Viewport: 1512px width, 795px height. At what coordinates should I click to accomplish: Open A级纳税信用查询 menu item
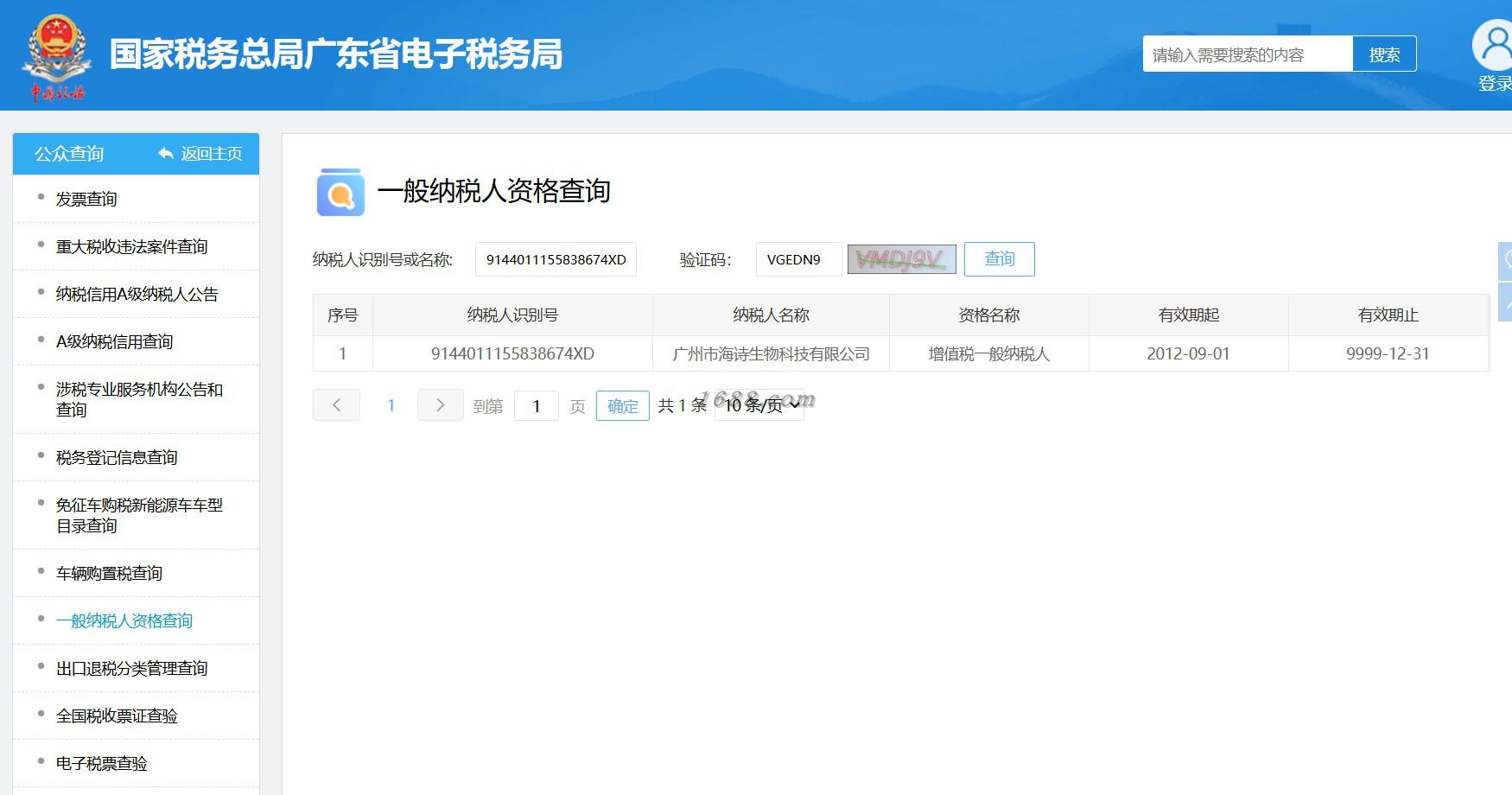[x=114, y=341]
